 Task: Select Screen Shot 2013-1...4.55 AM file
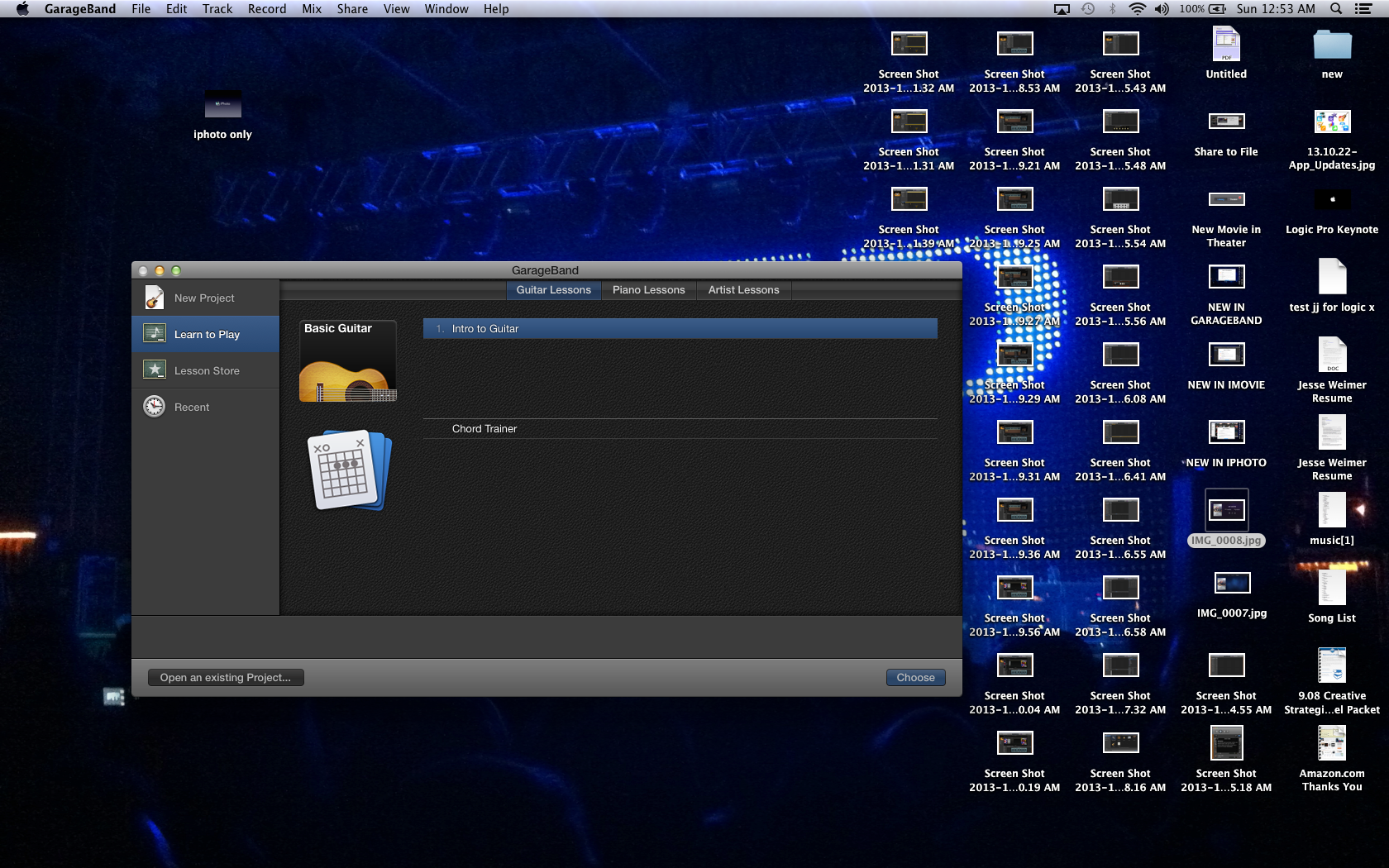(1226, 665)
